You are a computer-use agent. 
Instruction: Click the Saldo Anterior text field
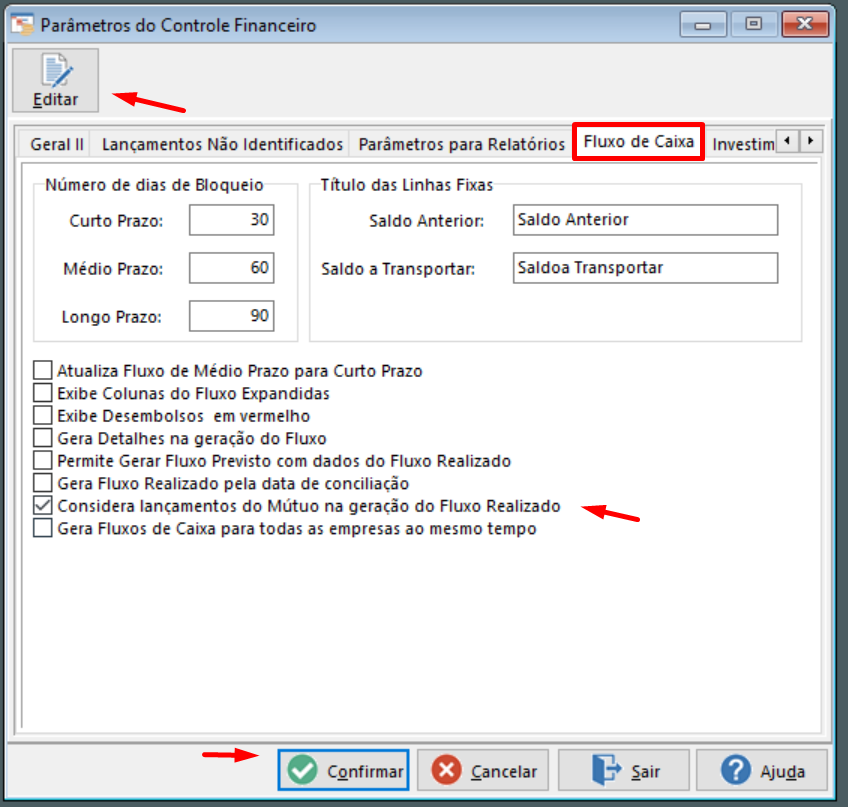pos(645,220)
